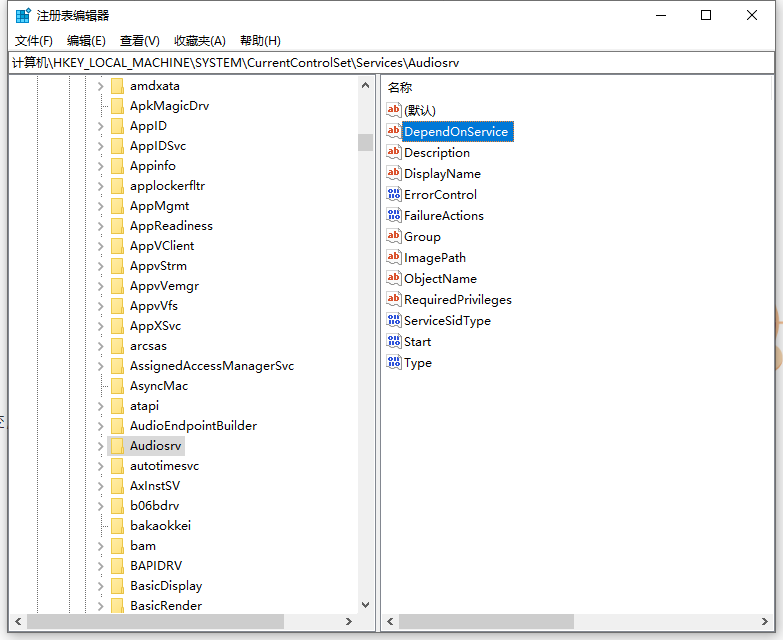This screenshot has height=640, width=783.
Task: Expand the Audiosrv key arrow
Action: coord(101,446)
